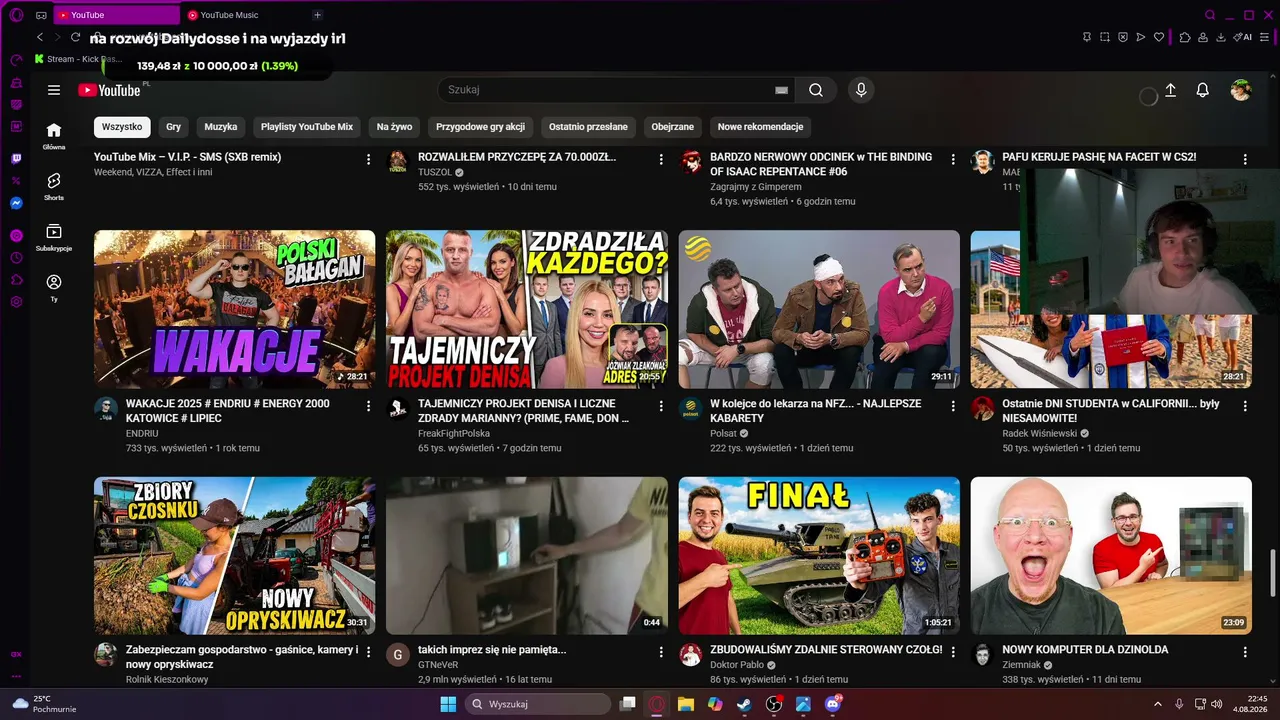The height and width of the screenshot is (720, 1280).
Task: Open the Stream - Kick bookmark
Action: point(78,59)
